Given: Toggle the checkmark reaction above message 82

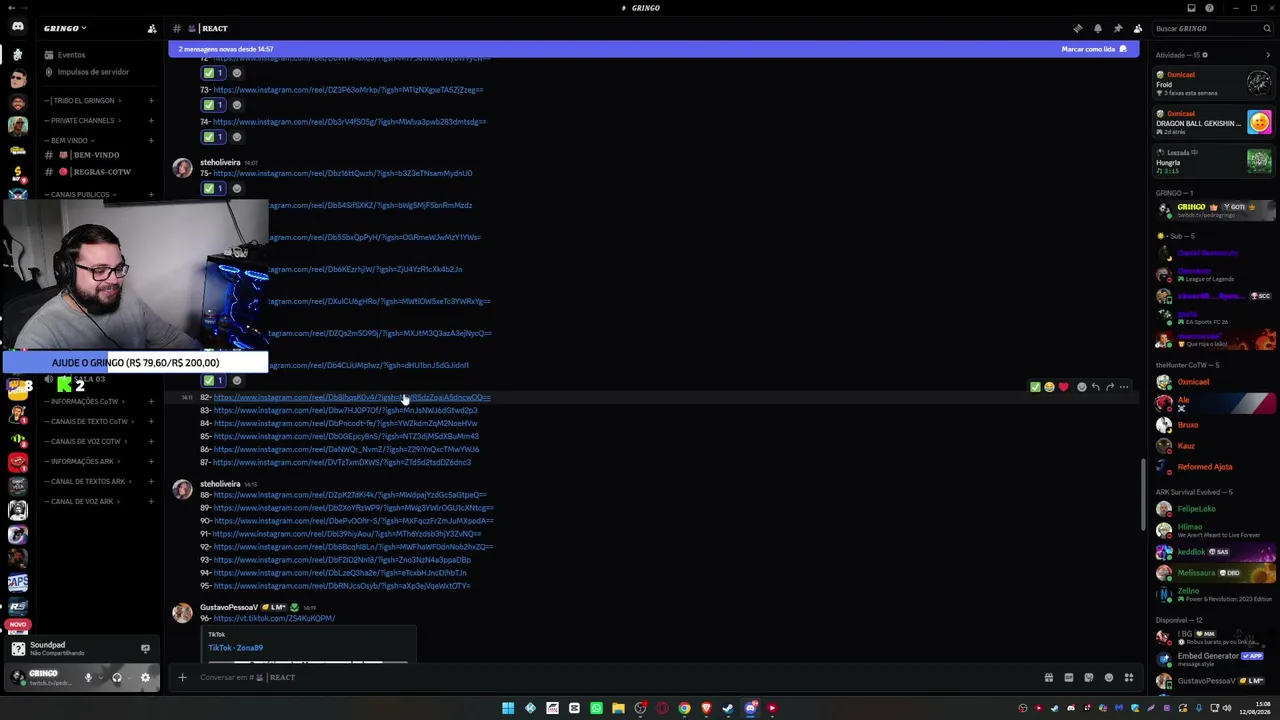Looking at the screenshot, I should tap(213, 380).
